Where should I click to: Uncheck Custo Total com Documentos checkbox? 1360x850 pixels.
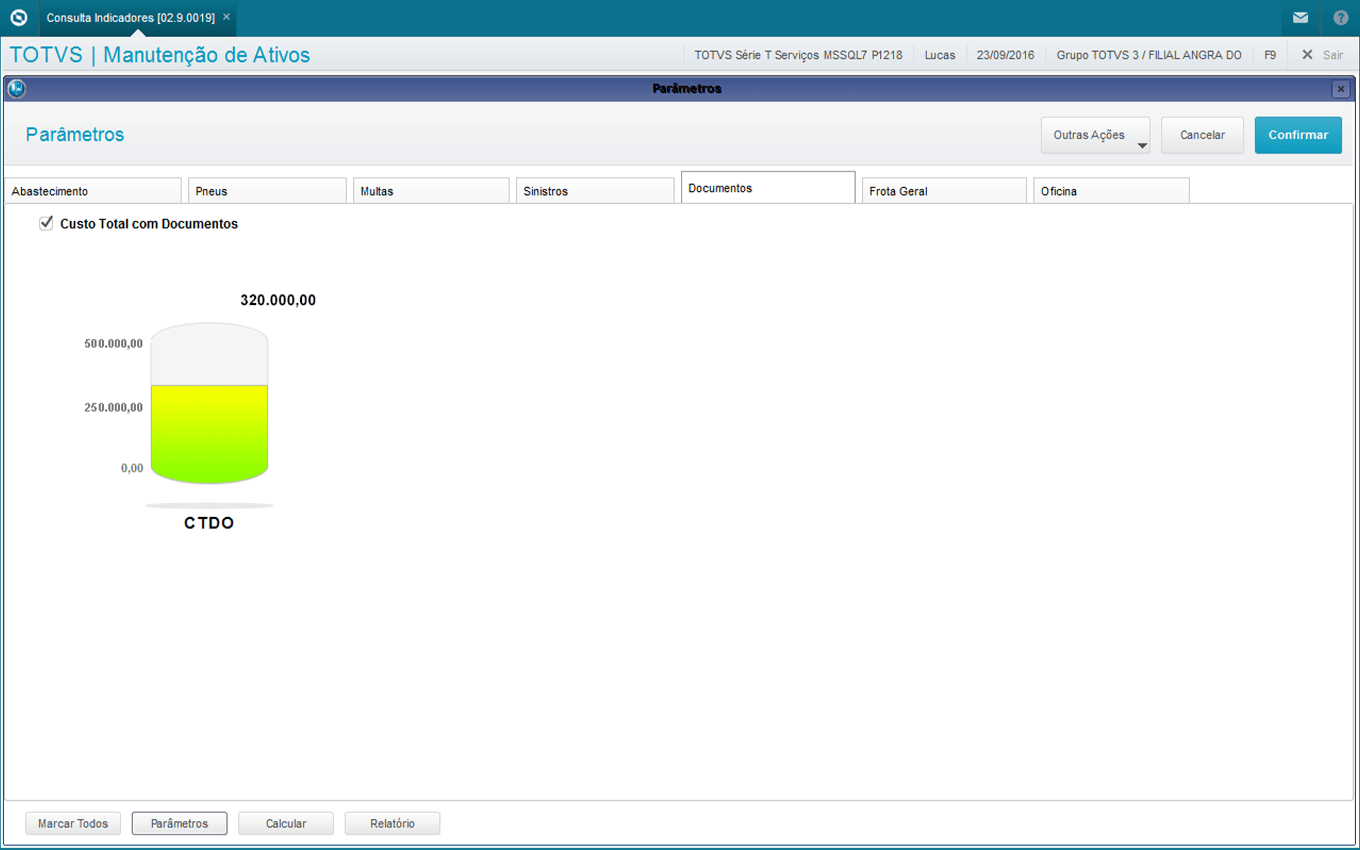(46, 224)
